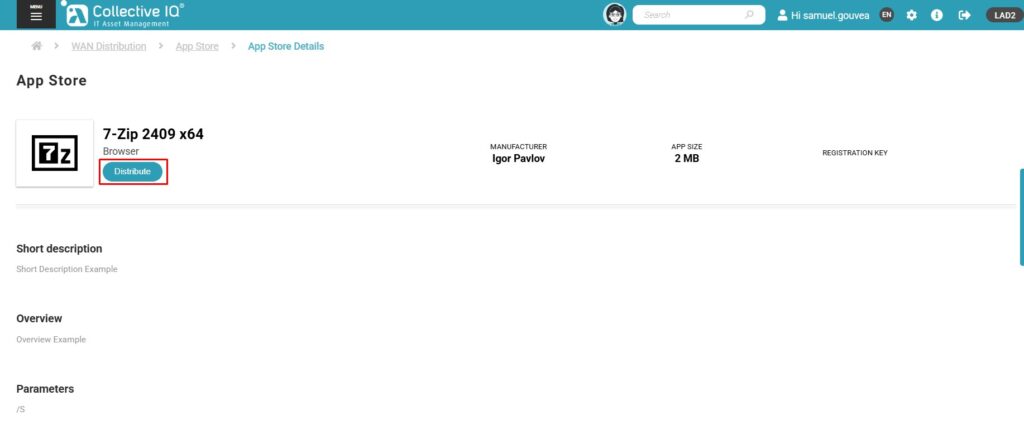
Task: Click the Overview Example text
Action: (51, 339)
